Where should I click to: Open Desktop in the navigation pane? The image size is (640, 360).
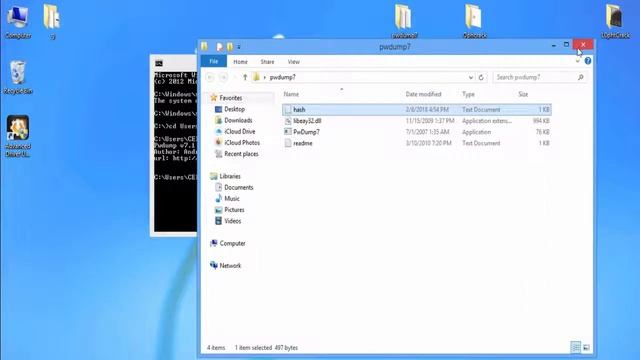(234, 109)
